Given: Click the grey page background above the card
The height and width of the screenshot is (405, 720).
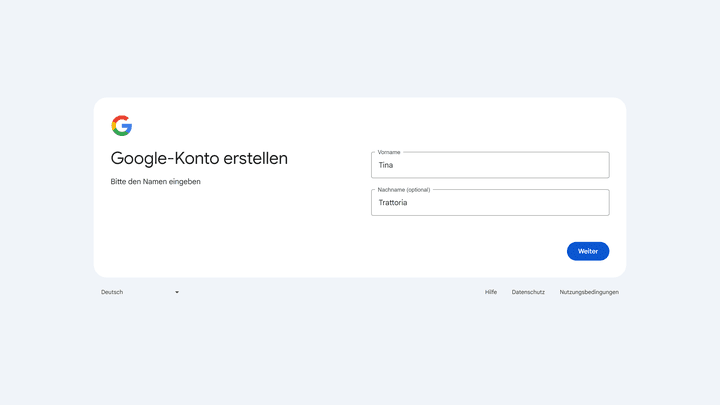Looking at the screenshot, I should coord(360,50).
